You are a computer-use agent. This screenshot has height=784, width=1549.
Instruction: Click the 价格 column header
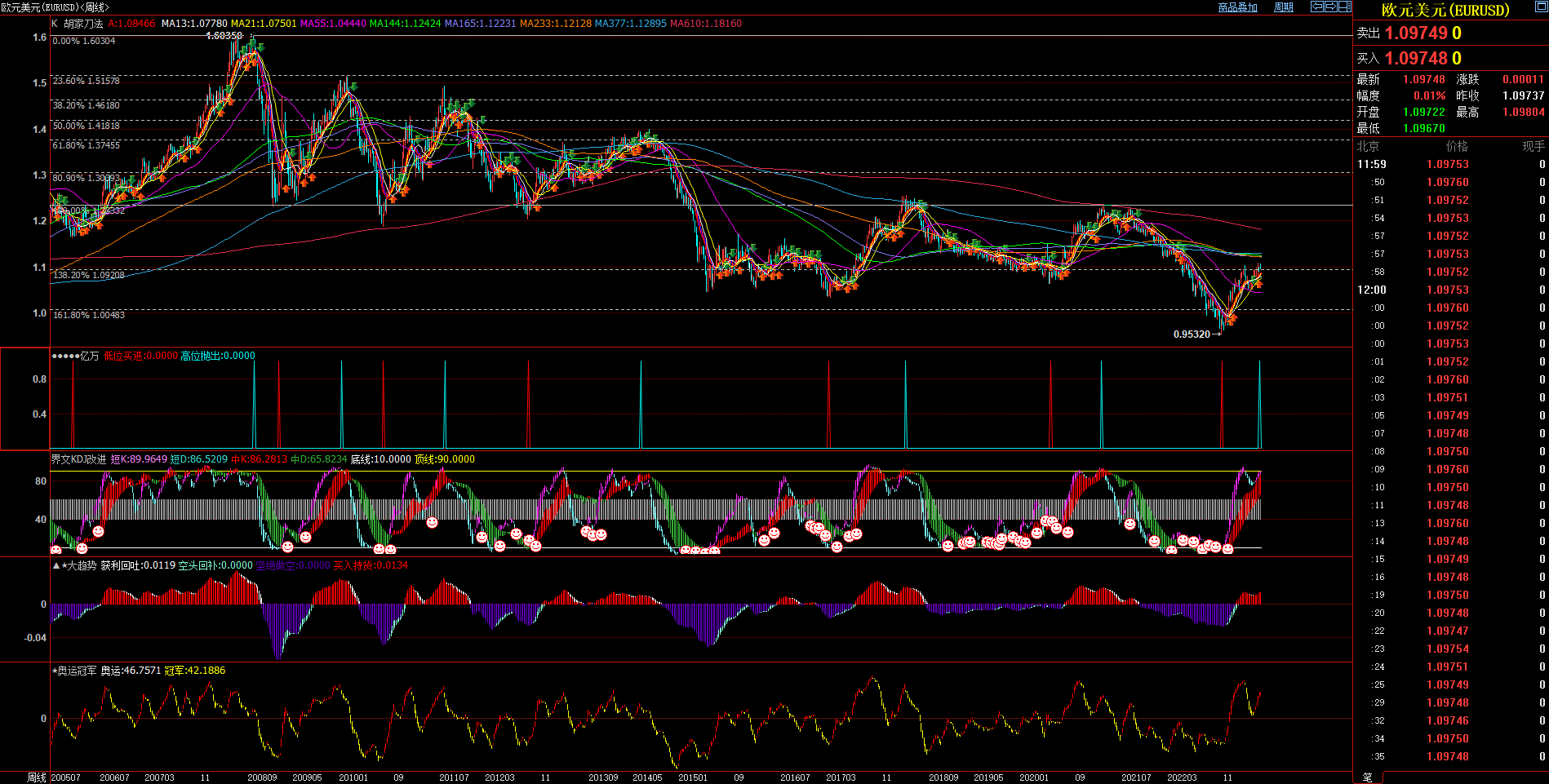click(x=1457, y=146)
